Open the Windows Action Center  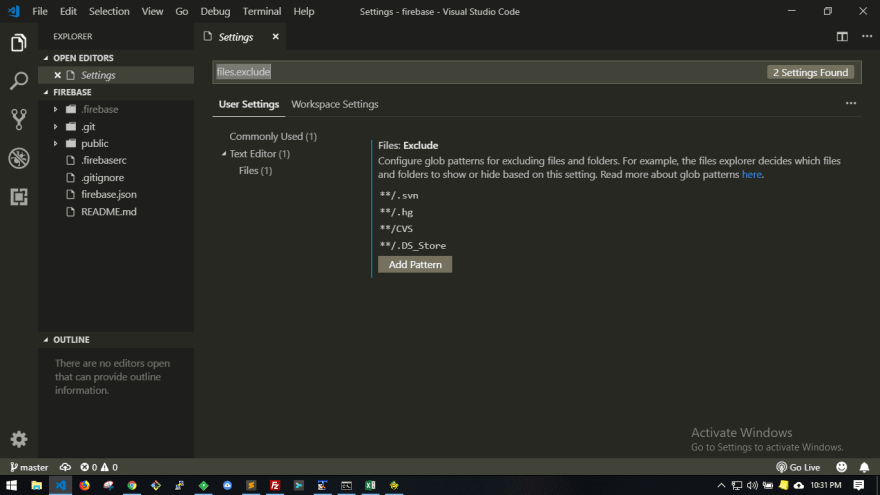coord(859,485)
